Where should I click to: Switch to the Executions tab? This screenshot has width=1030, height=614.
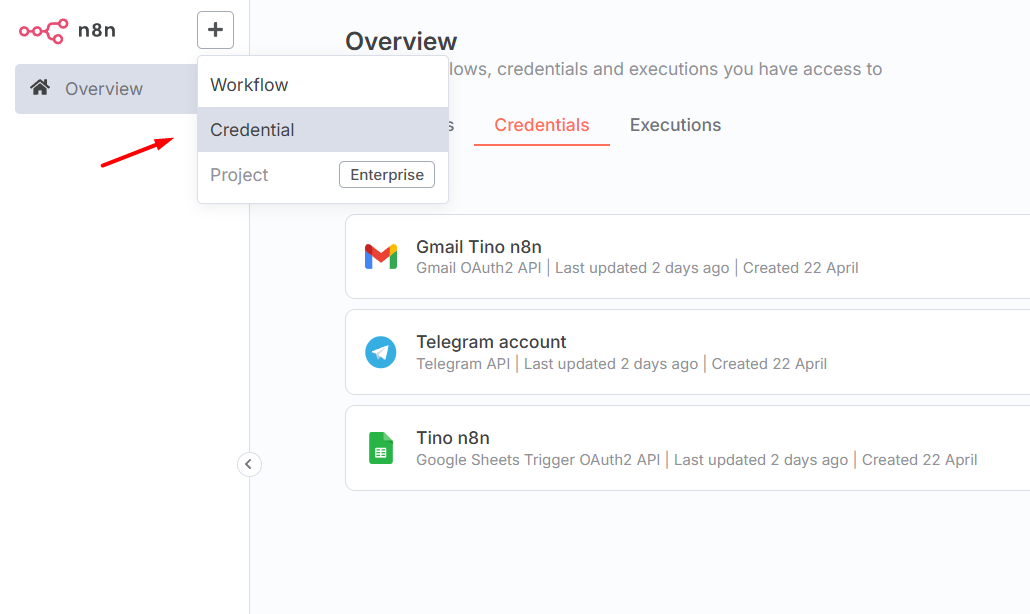tap(675, 125)
